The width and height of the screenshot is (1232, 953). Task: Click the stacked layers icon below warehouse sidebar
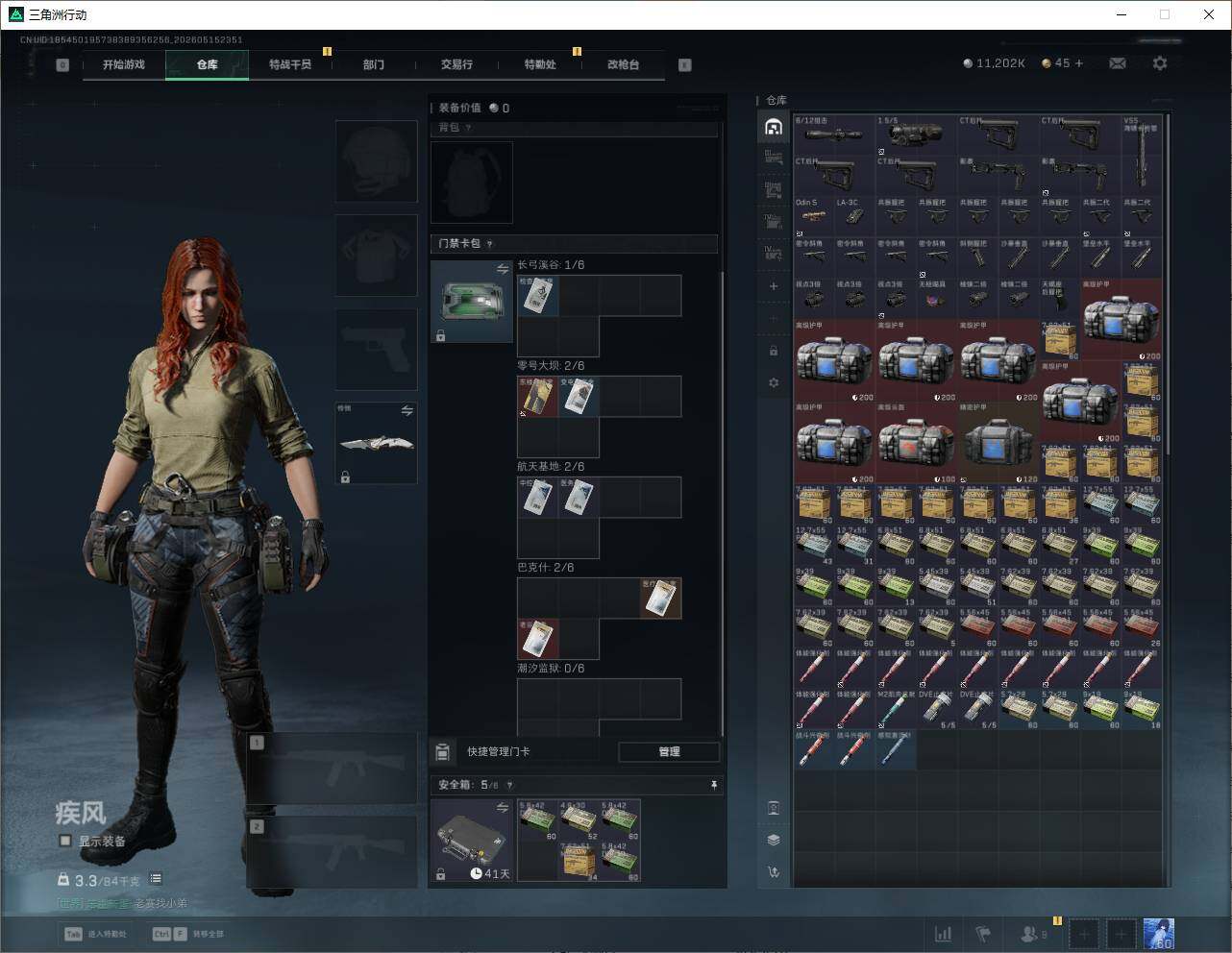click(774, 840)
